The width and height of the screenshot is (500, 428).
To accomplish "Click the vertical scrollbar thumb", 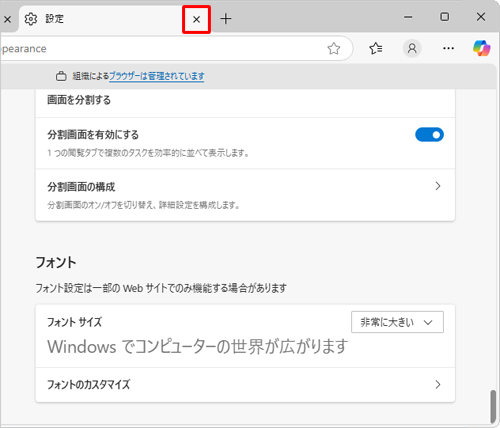I will tap(493, 407).
